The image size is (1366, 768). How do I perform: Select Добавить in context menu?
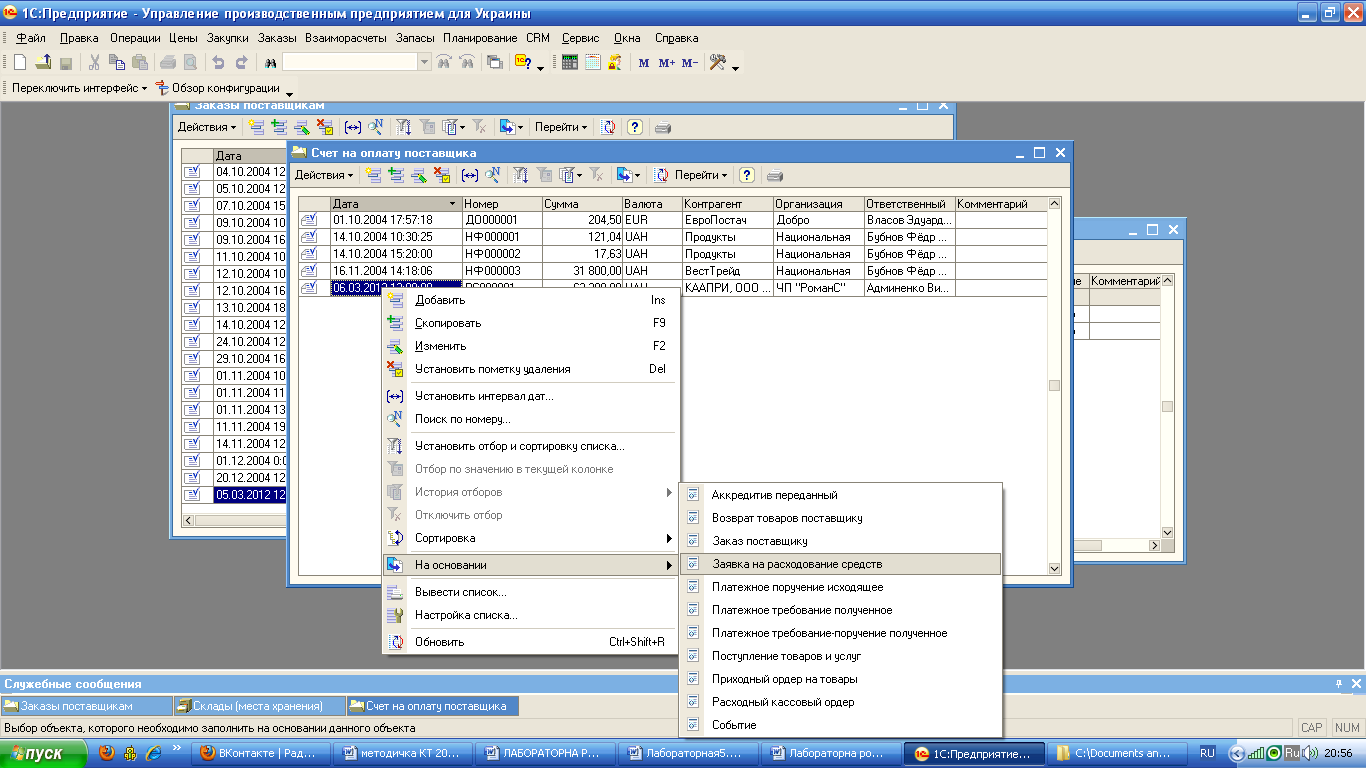[530, 300]
